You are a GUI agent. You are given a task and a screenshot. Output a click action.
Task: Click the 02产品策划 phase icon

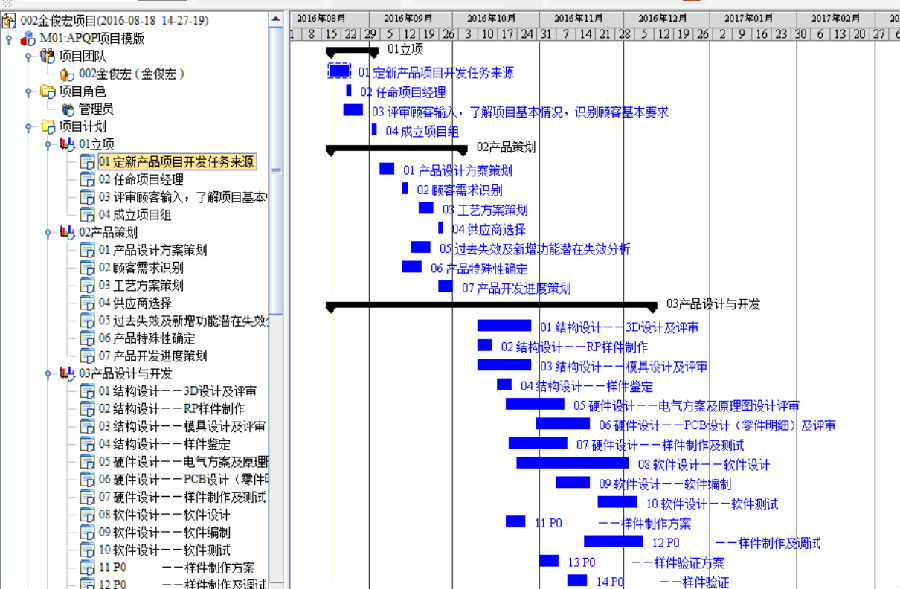[67, 232]
